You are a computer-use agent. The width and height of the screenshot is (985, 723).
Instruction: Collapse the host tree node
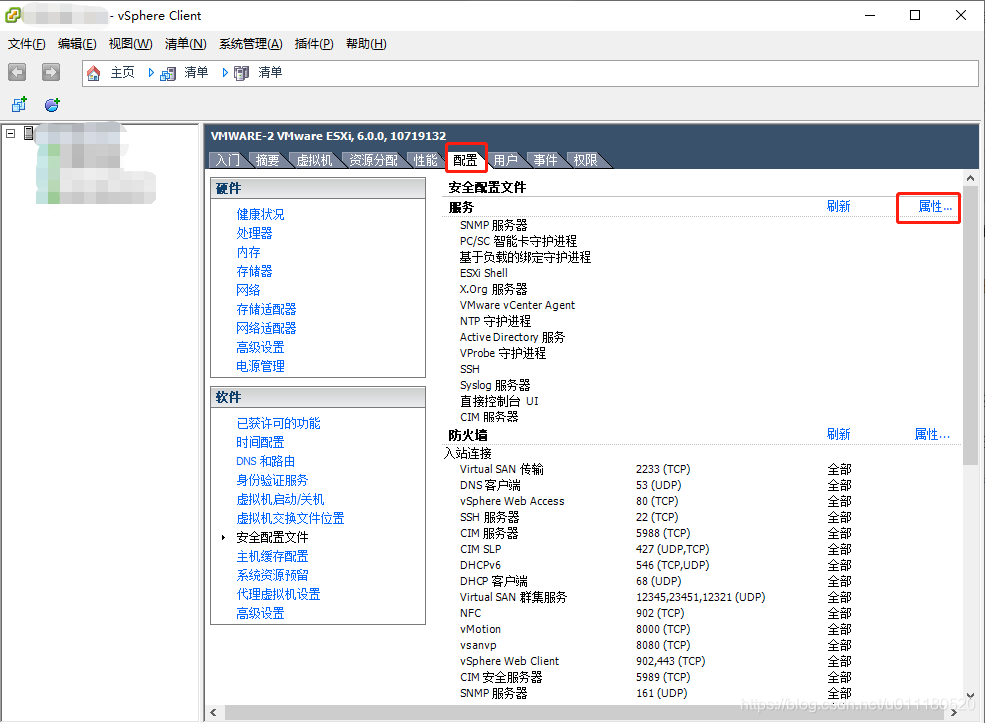[10, 133]
